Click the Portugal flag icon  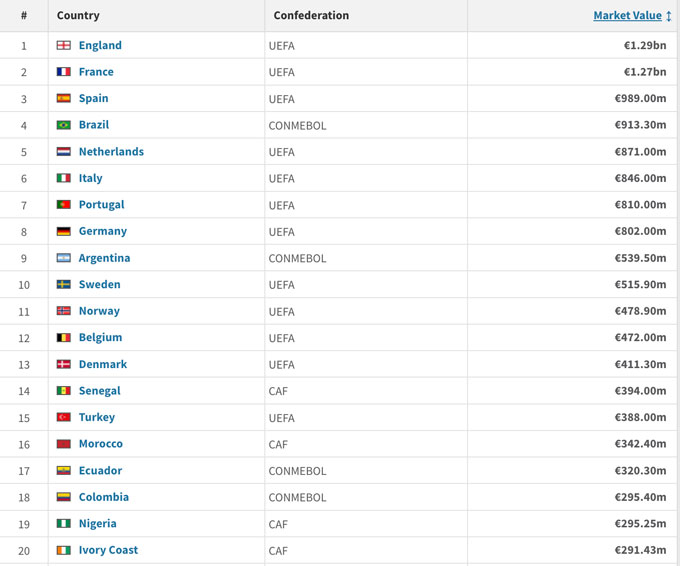point(64,205)
